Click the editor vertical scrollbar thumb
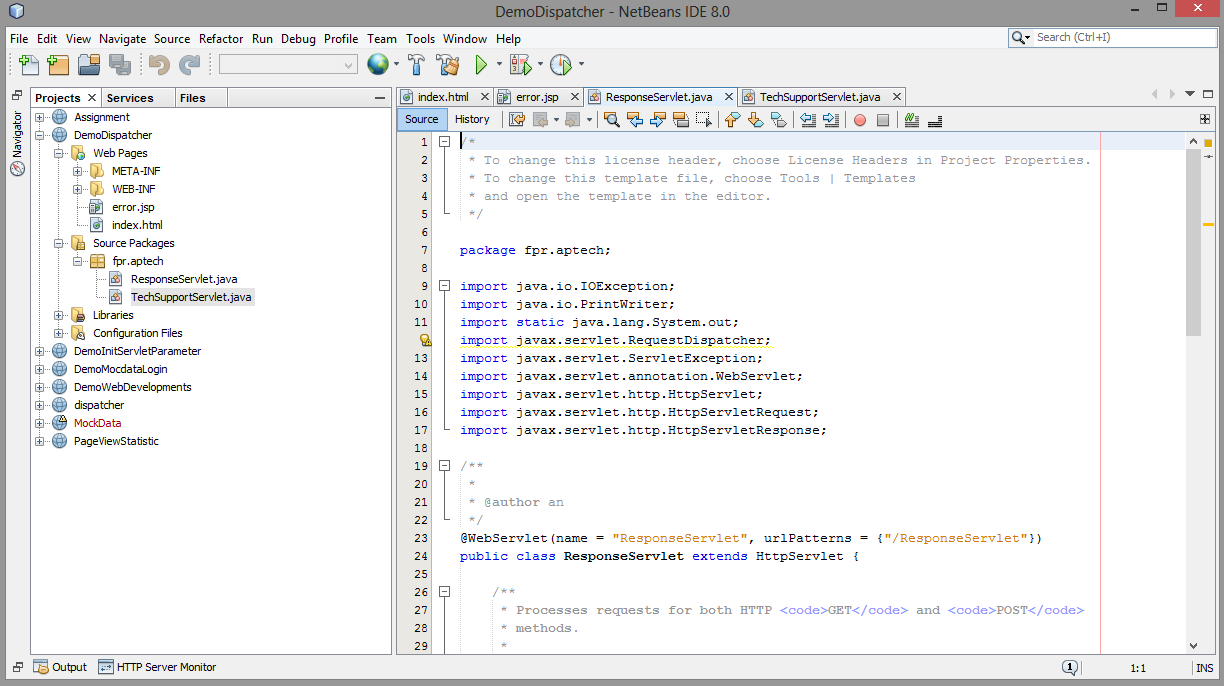The height and width of the screenshot is (686, 1224). (x=1193, y=243)
